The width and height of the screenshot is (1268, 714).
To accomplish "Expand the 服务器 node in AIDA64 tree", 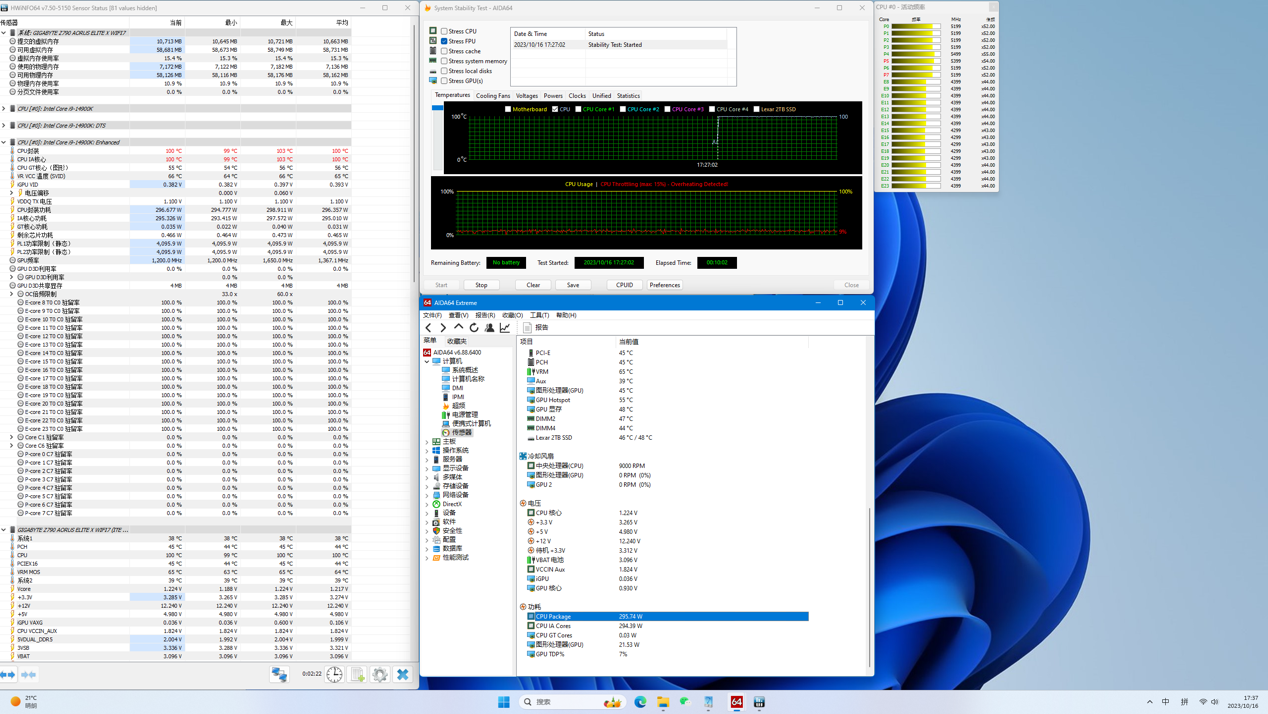I will pyautogui.click(x=427, y=459).
